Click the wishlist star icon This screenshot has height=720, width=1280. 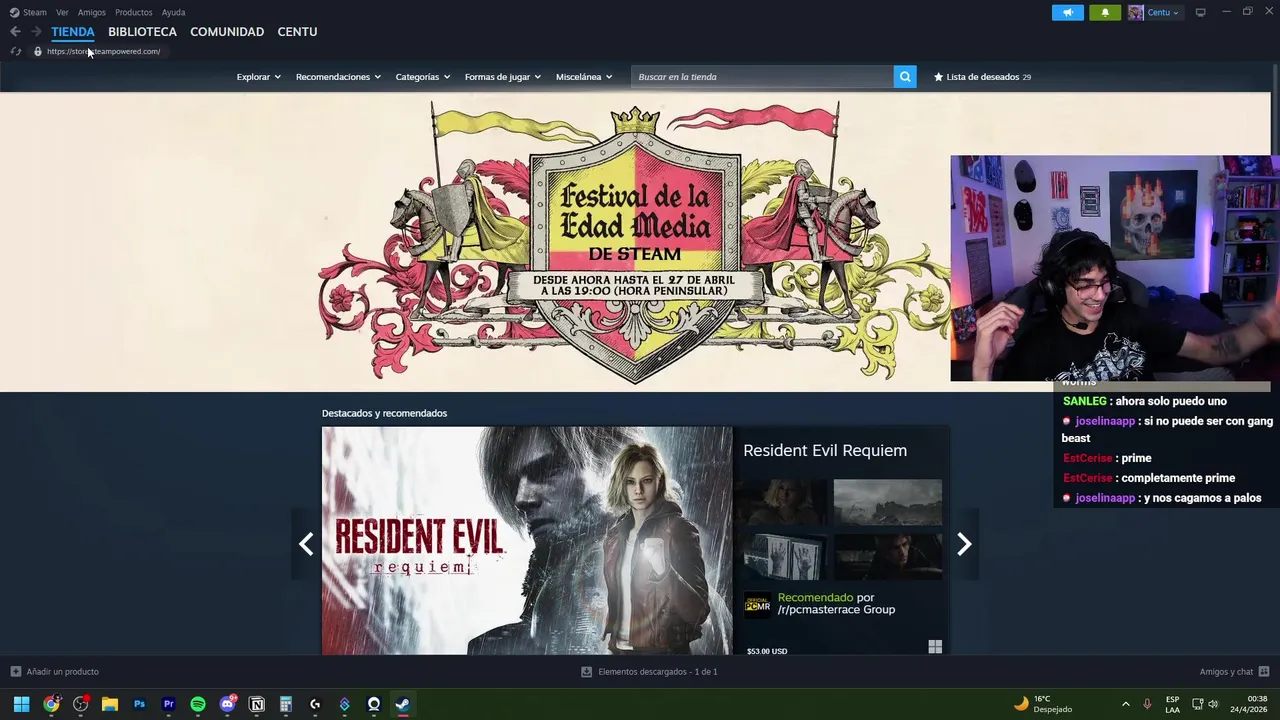(x=938, y=77)
